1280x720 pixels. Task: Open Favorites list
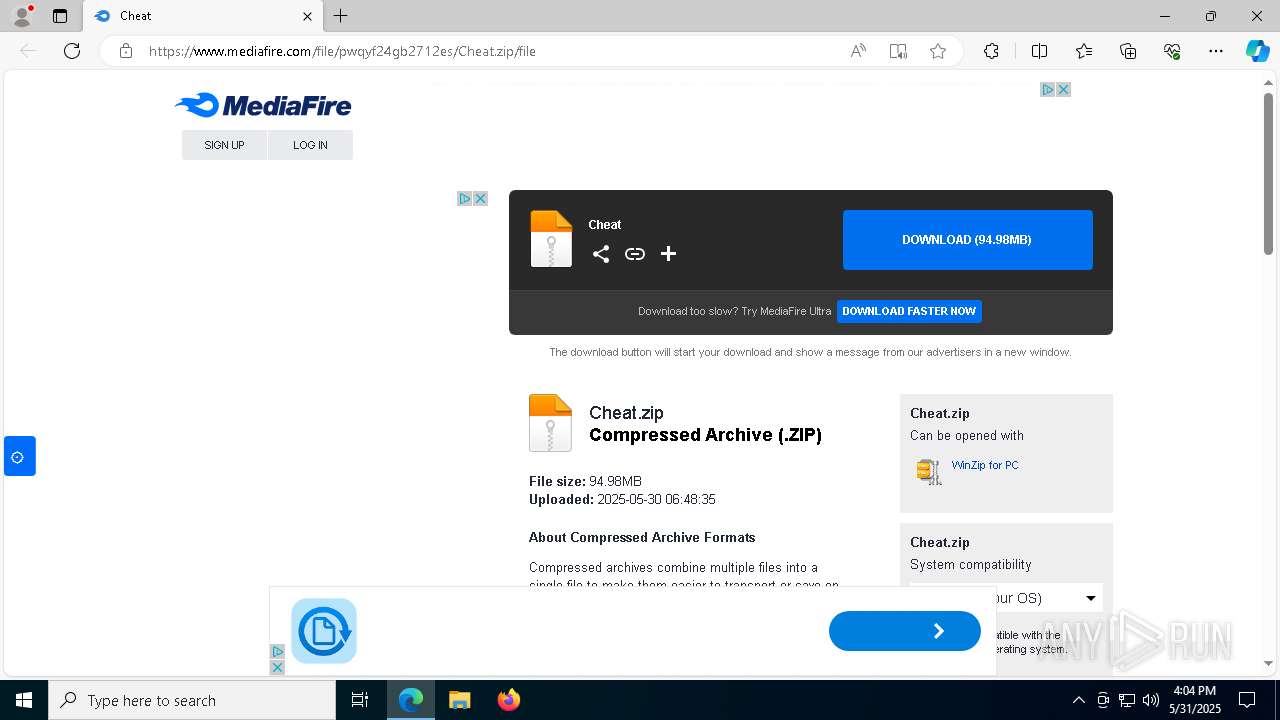(x=1084, y=51)
